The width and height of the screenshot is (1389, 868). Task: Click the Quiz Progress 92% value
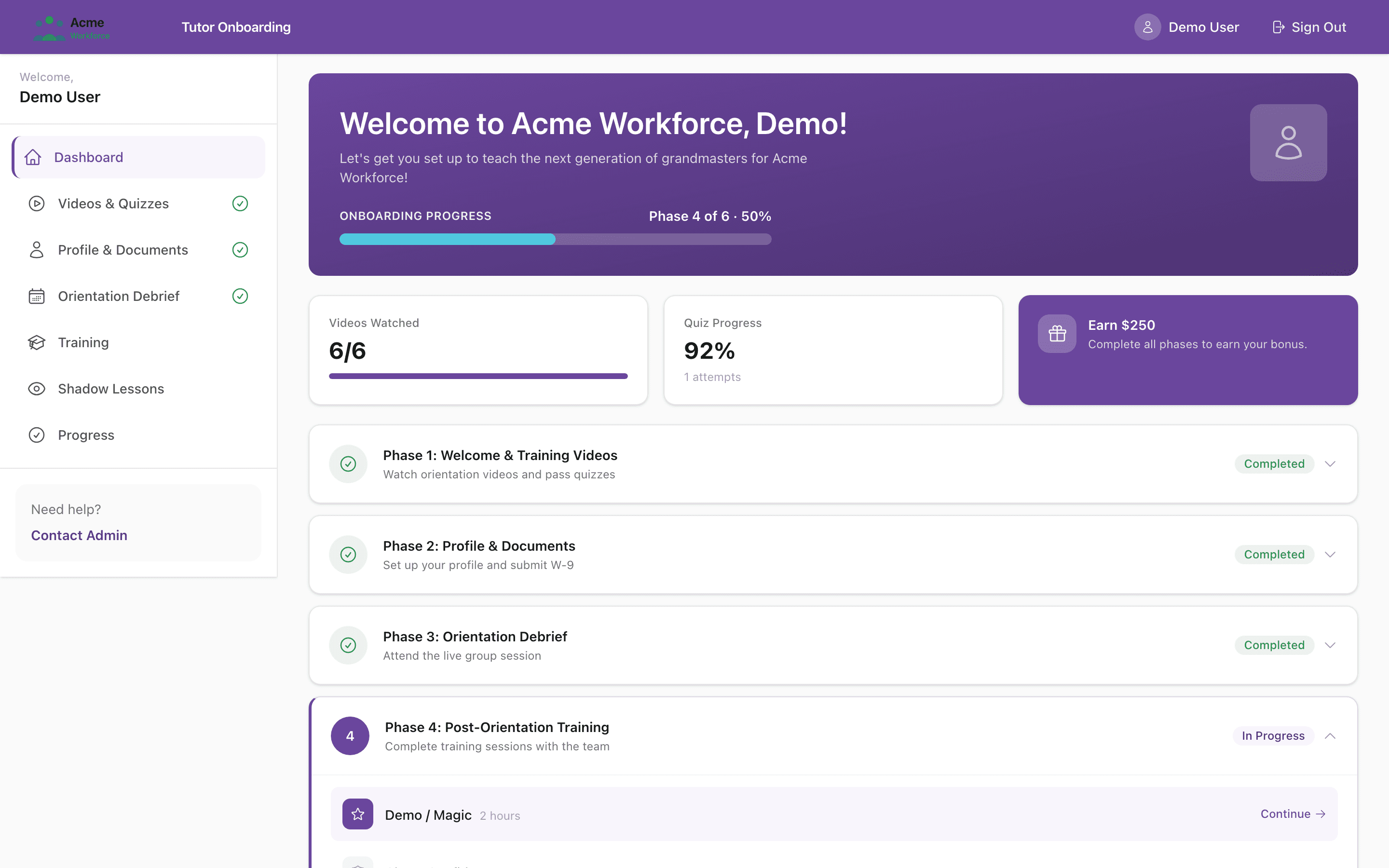(709, 351)
